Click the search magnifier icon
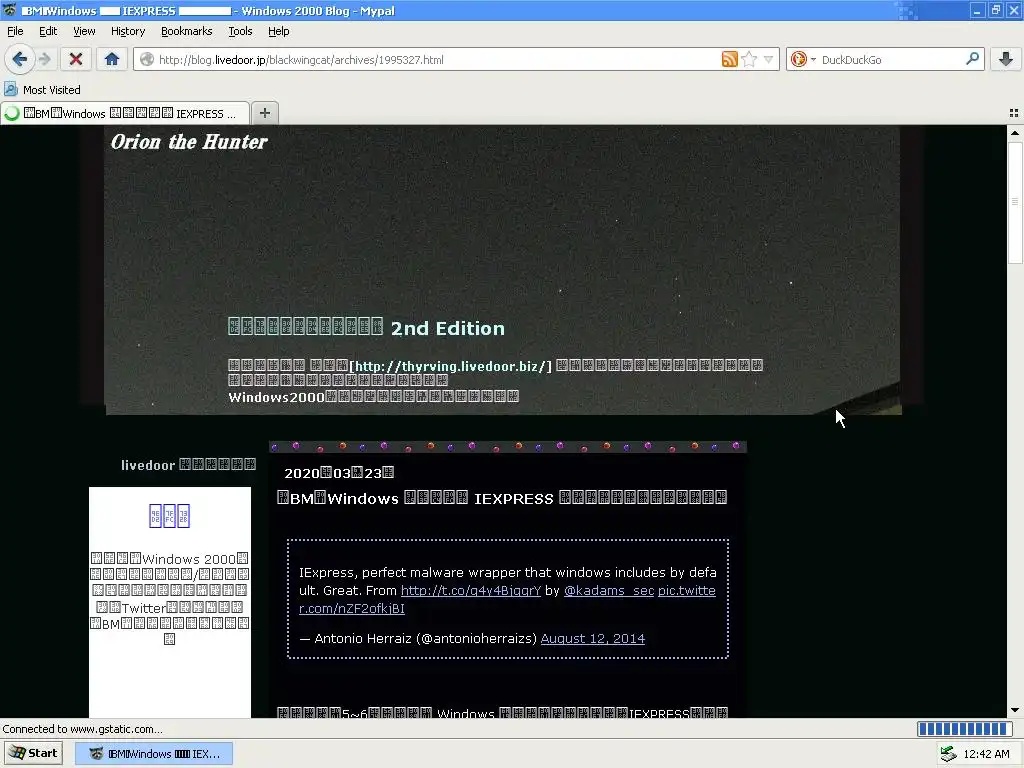1024x768 pixels. pos(972,59)
